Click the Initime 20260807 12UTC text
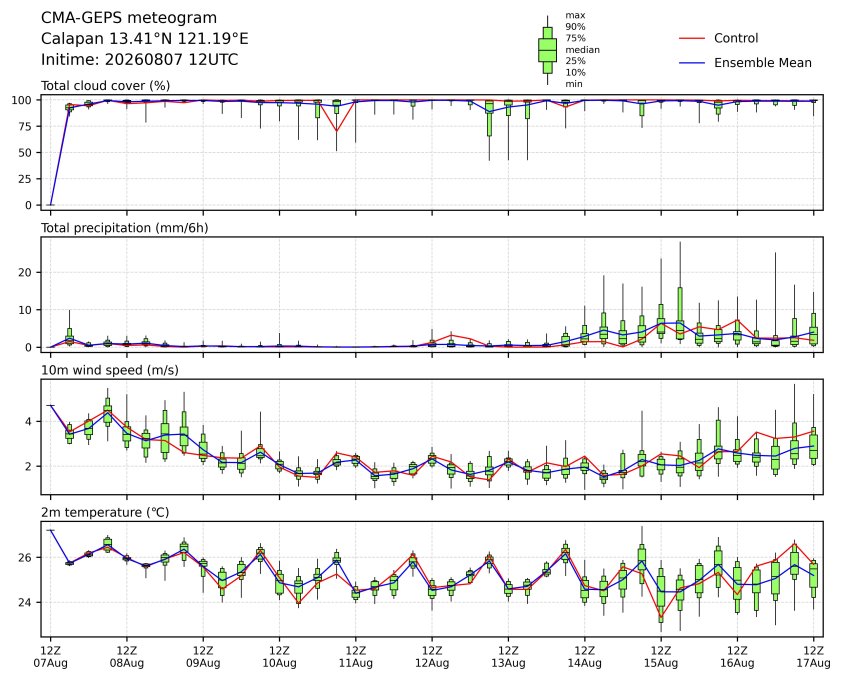This screenshot has width=842, height=680. pyautogui.click(x=140, y=59)
